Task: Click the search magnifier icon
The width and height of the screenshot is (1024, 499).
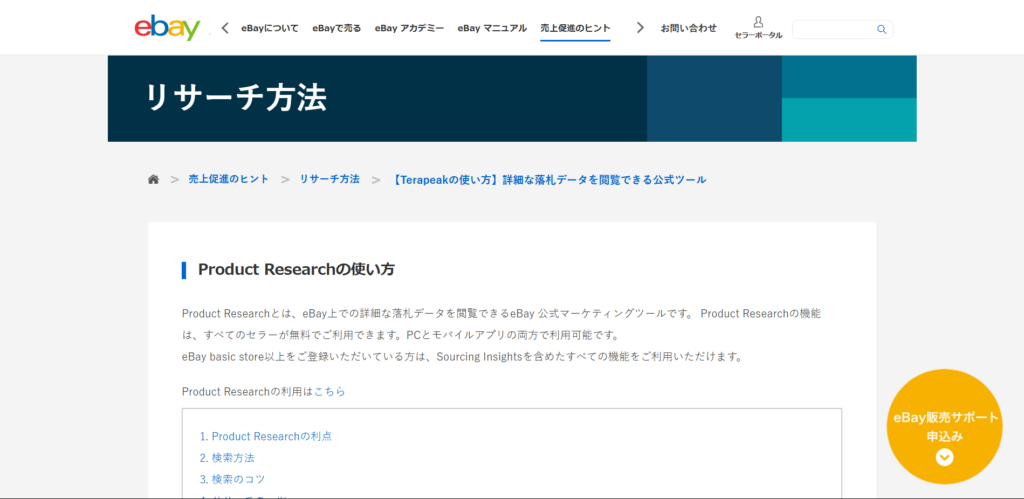Action: [x=882, y=29]
